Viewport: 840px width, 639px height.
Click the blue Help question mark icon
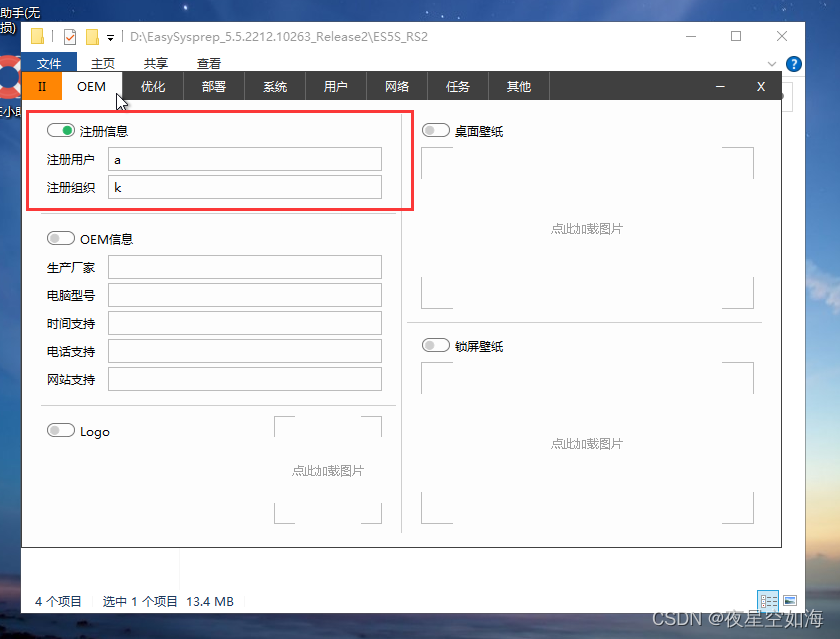click(793, 63)
